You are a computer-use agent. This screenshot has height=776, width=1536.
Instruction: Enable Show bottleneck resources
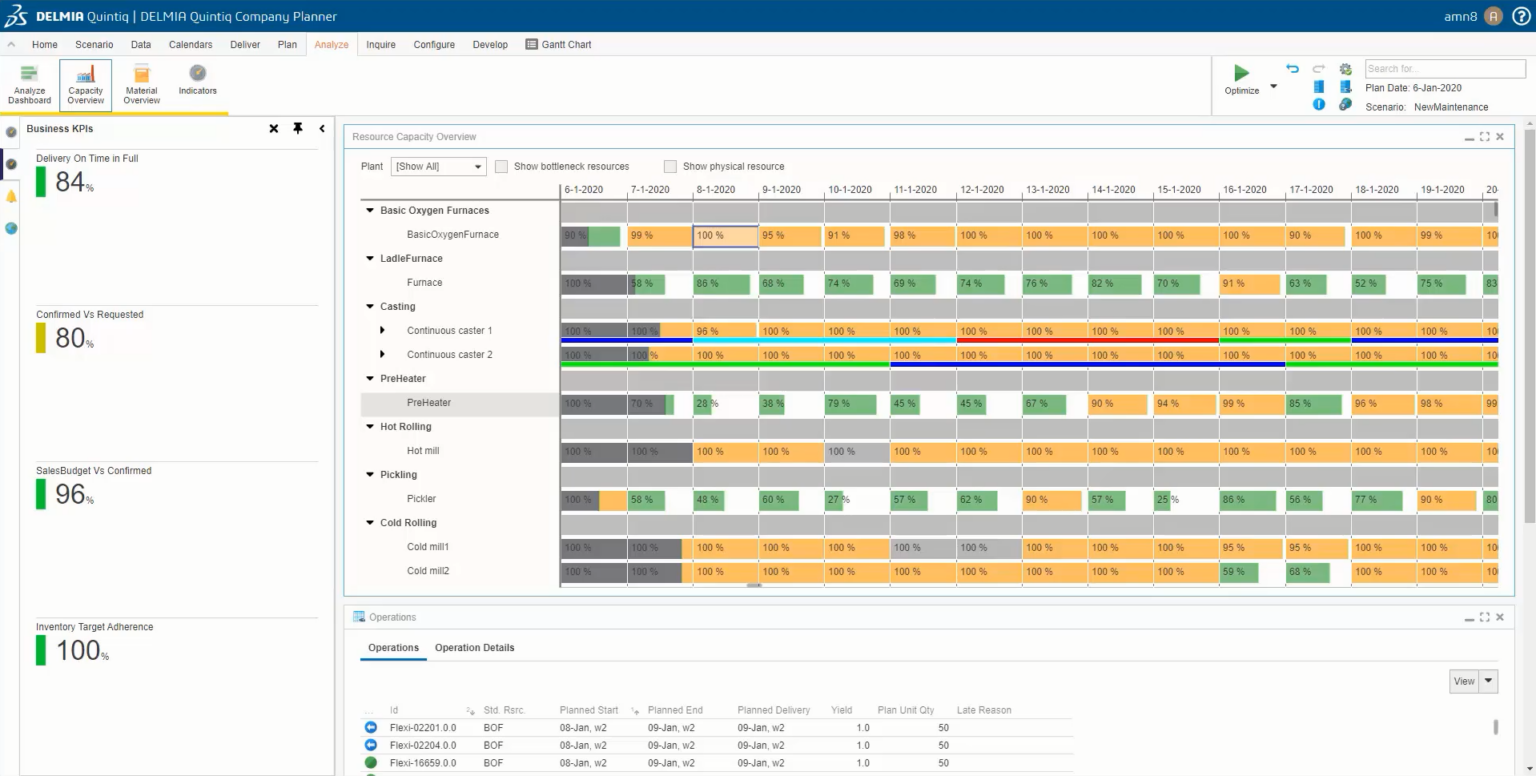(501, 166)
